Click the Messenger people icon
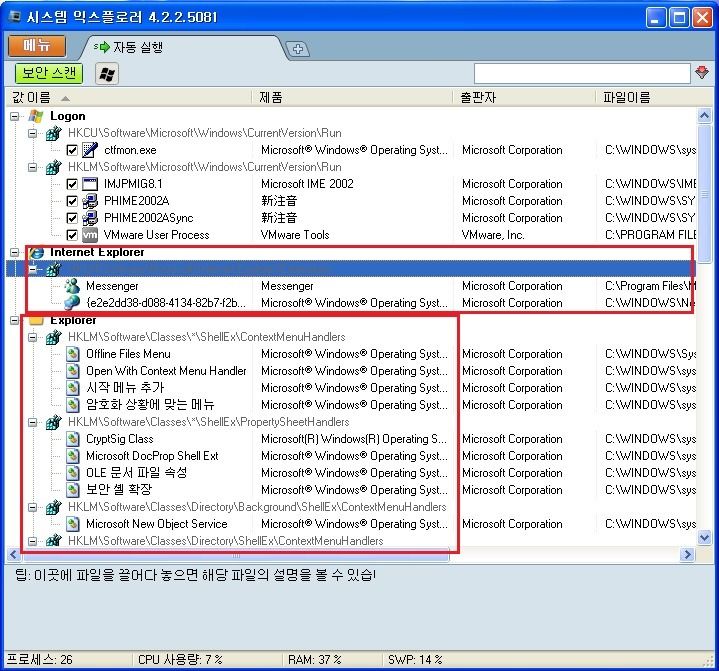 (x=72, y=286)
